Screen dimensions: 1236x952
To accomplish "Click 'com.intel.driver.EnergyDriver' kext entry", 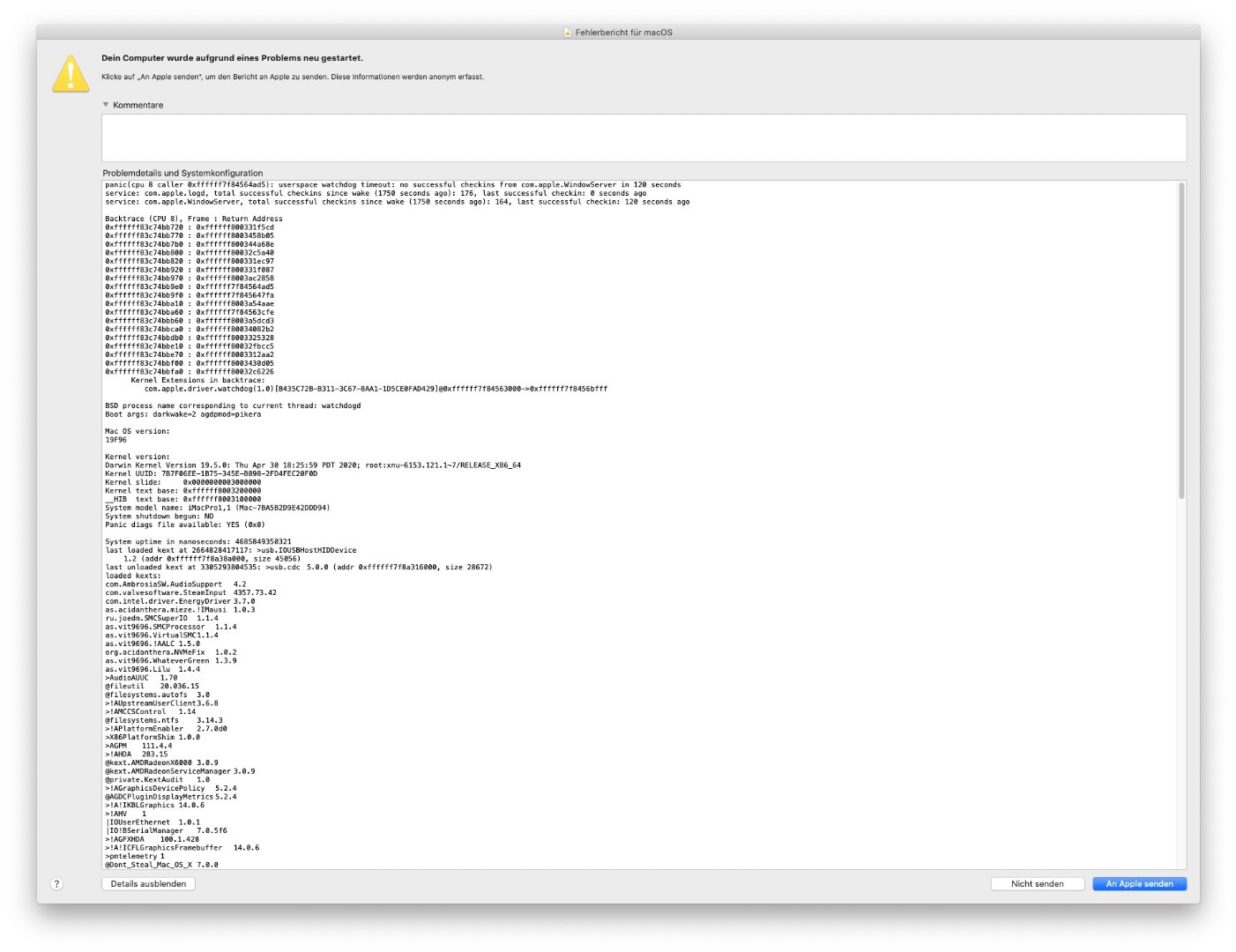I will coord(181,601).
